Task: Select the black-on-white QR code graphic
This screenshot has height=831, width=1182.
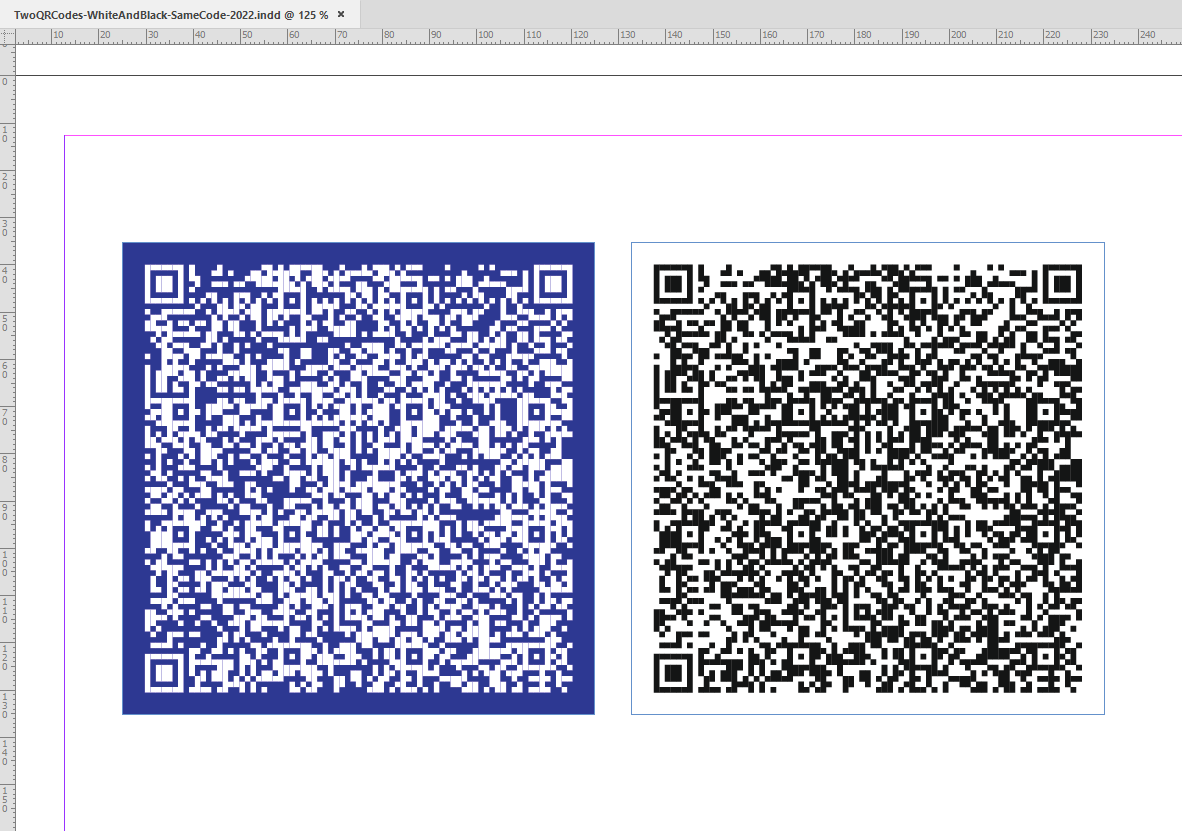Action: click(868, 477)
